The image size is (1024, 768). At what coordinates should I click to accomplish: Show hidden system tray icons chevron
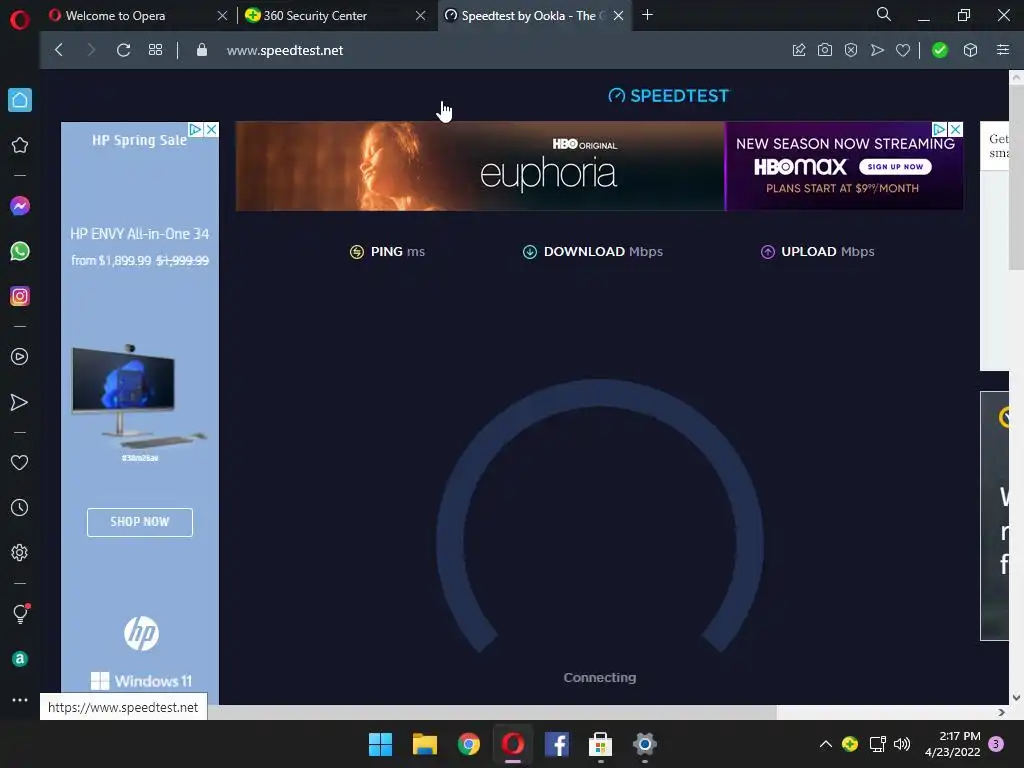825,744
